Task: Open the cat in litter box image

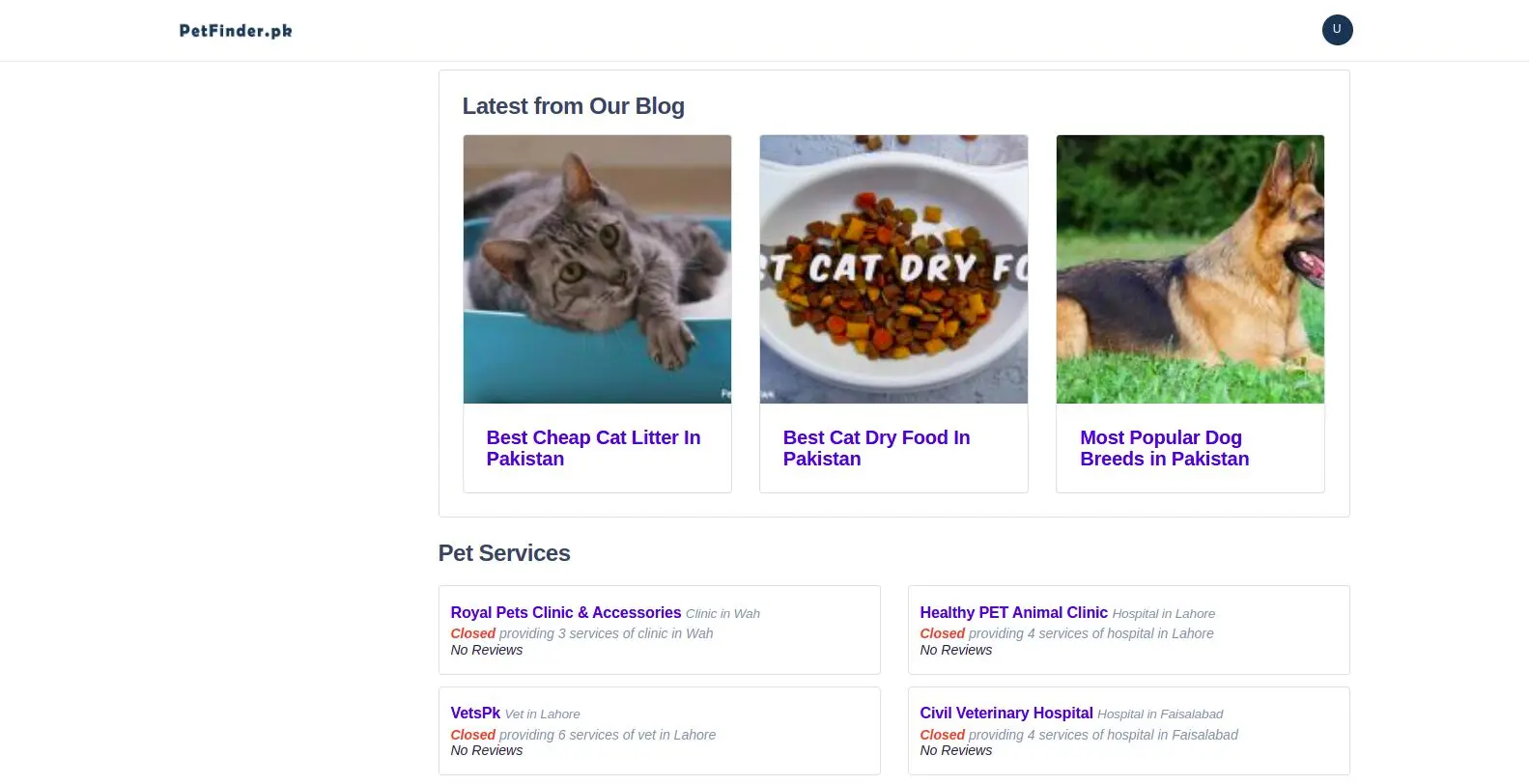Action: click(x=597, y=268)
